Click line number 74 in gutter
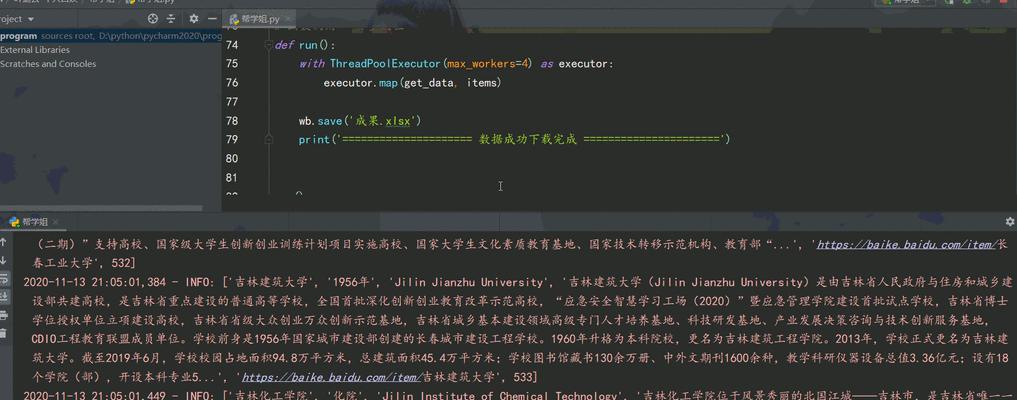The width and height of the screenshot is (1017, 400). (x=232, y=45)
